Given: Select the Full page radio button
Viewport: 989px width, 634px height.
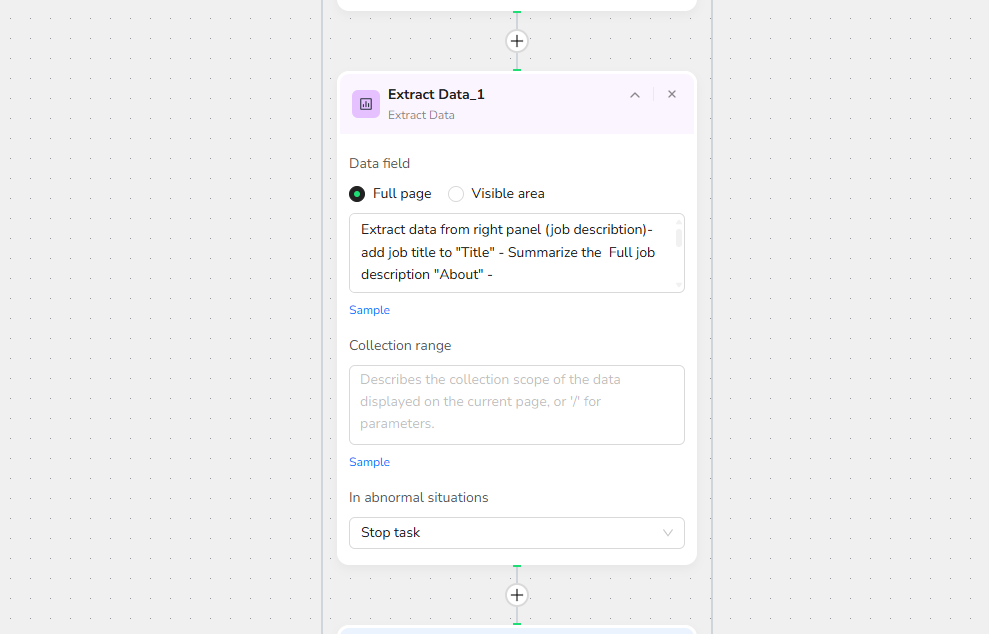Looking at the screenshot, I should pyautogui.click(x=357, y=194).
